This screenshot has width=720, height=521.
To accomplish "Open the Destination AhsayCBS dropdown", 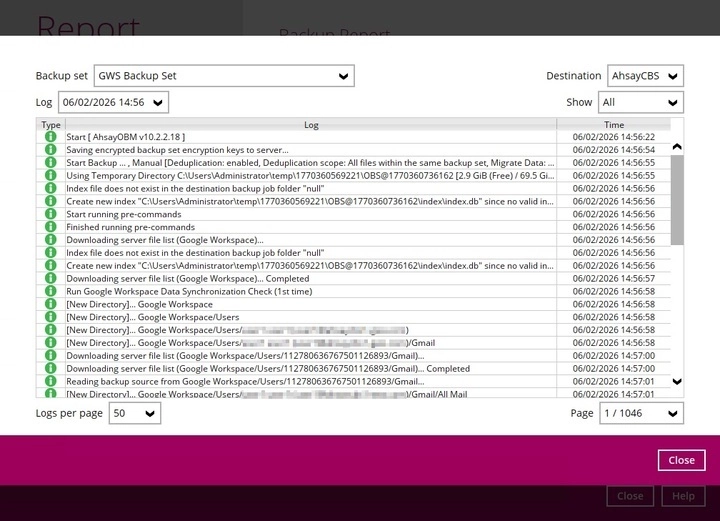I will [645, 76].
